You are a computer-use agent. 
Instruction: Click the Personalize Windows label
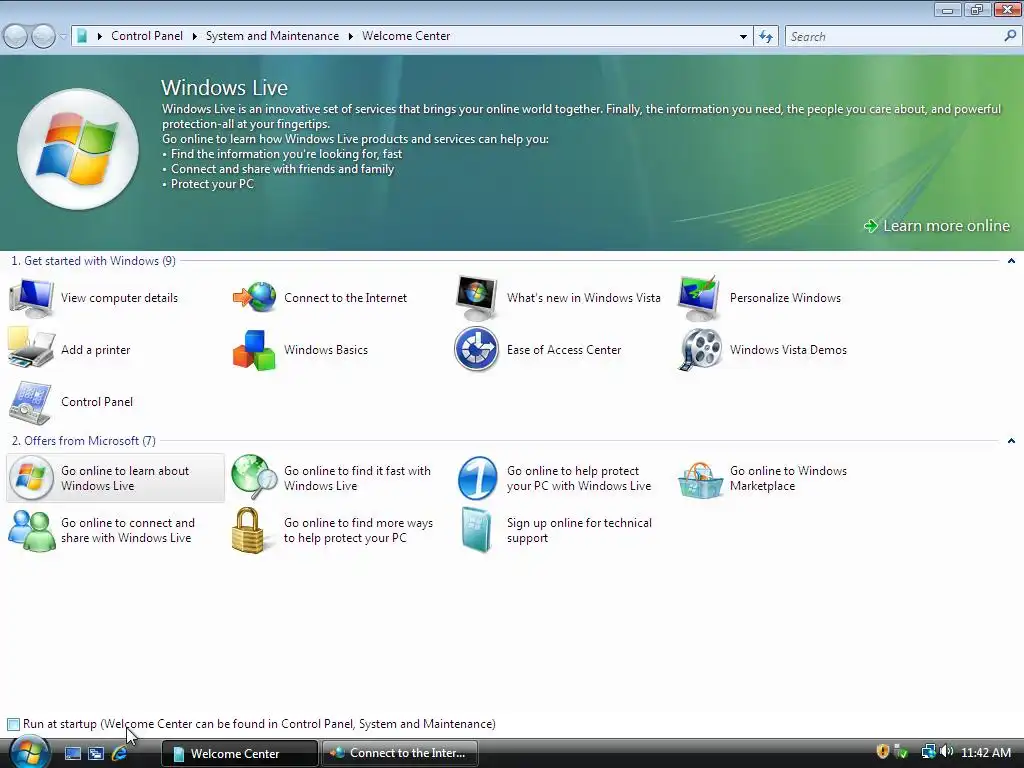coord(785,298)
